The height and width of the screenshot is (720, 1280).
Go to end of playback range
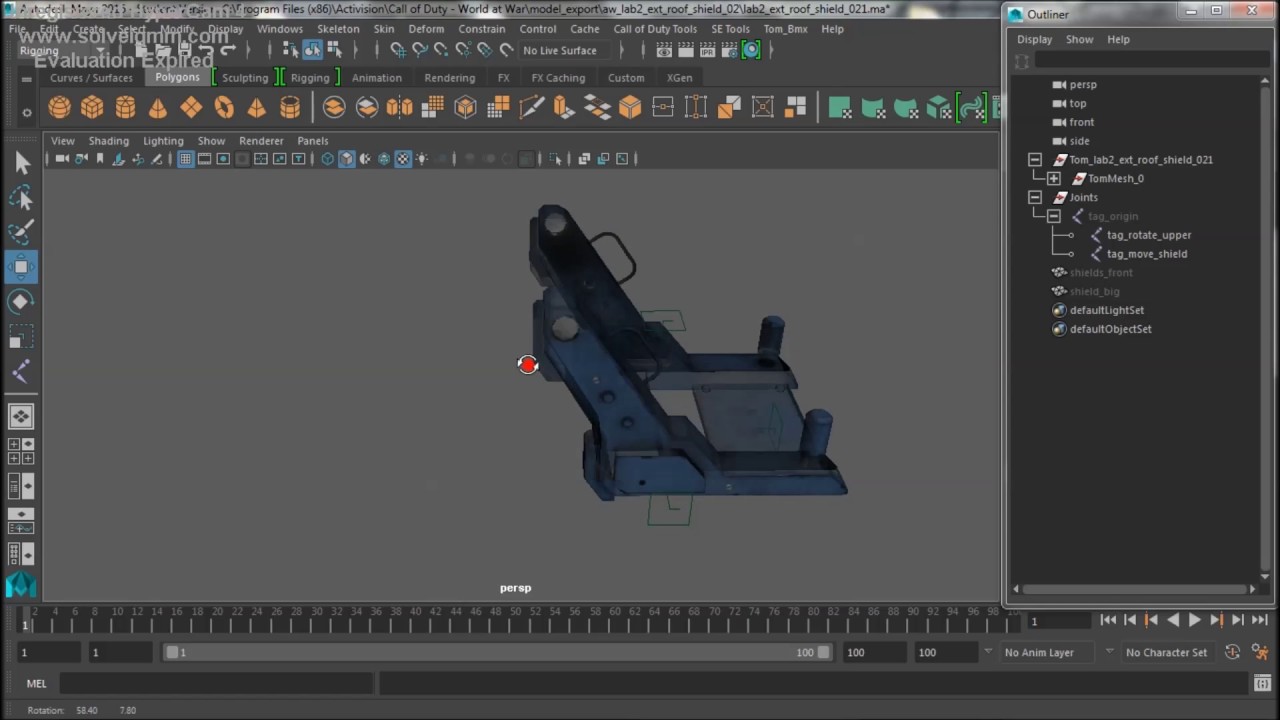coord(1259,620)
